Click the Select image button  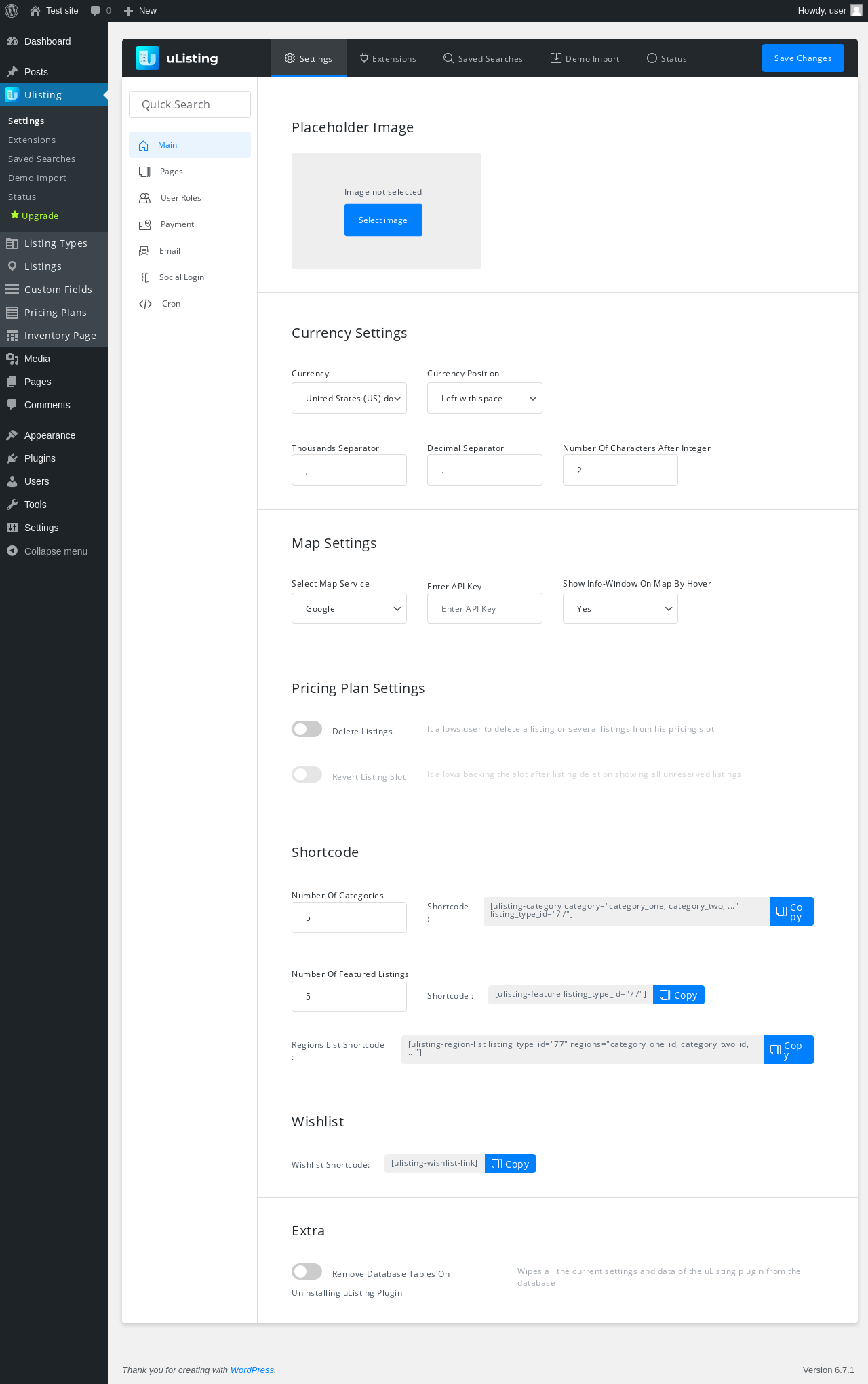(383, 220)
